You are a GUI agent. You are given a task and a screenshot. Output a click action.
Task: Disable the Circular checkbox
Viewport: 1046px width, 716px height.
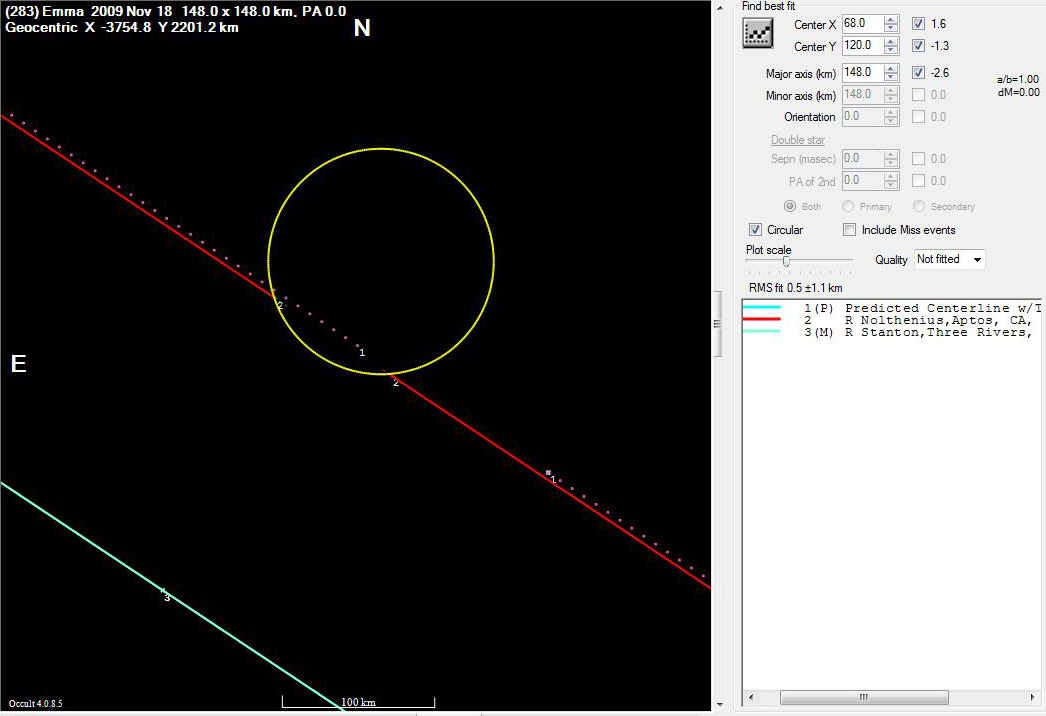click(x=756, y=230)
